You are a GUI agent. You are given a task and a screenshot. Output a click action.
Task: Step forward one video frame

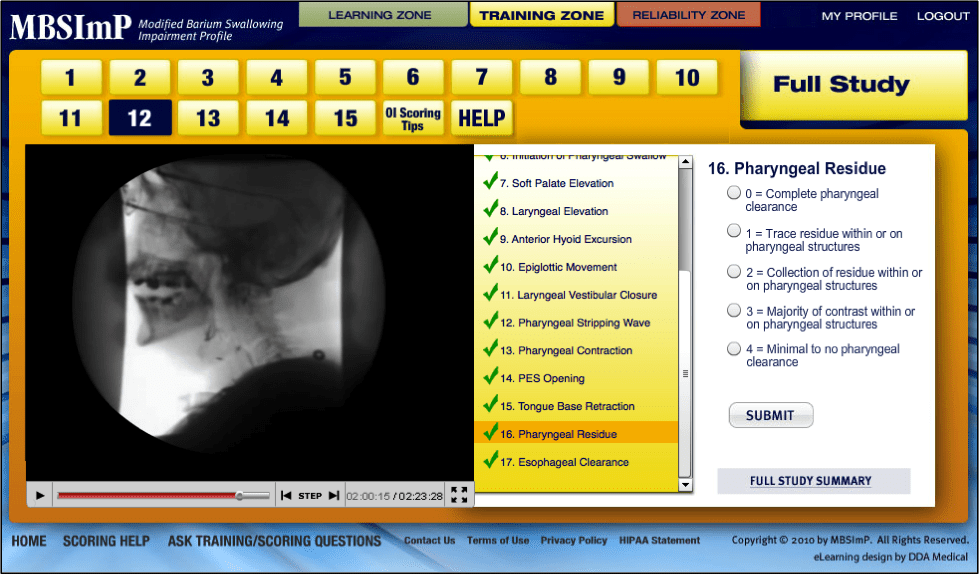[x=334, y=495]
